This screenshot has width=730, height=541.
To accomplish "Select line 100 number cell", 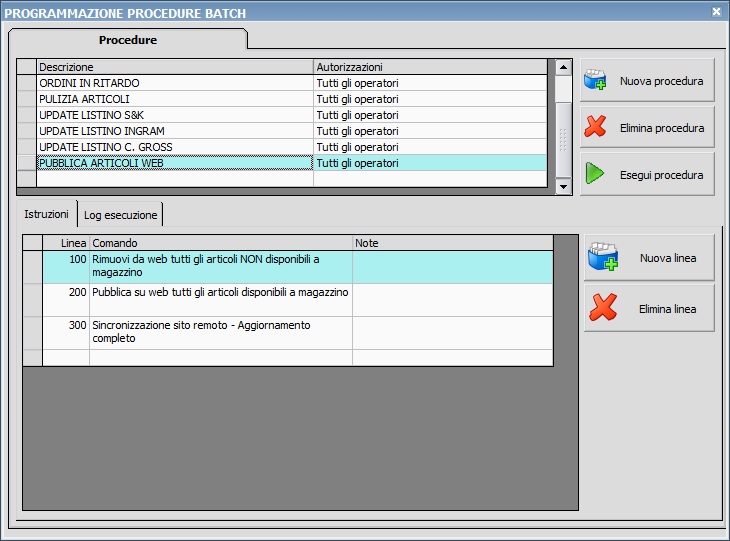I will point(66,267).
